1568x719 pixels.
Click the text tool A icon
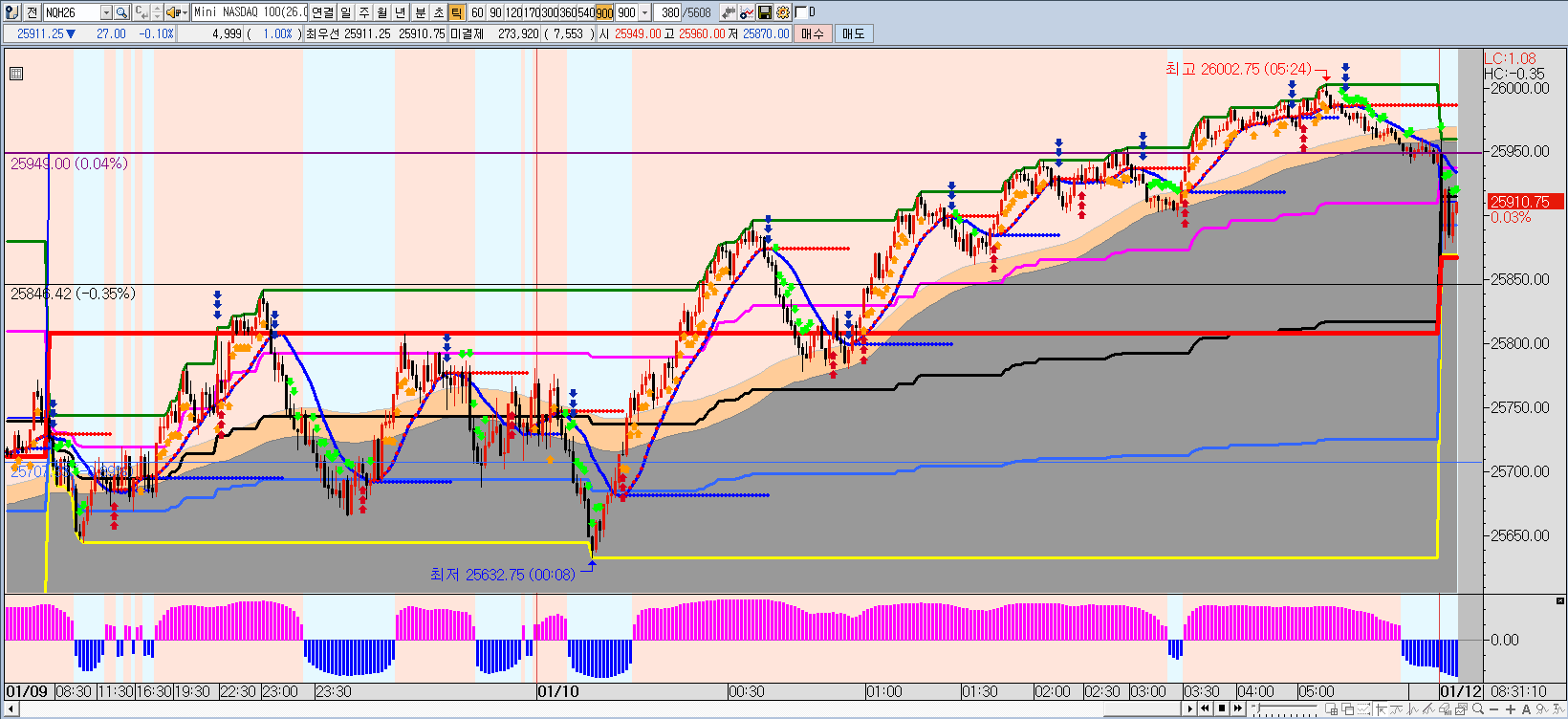[1527, 709]
